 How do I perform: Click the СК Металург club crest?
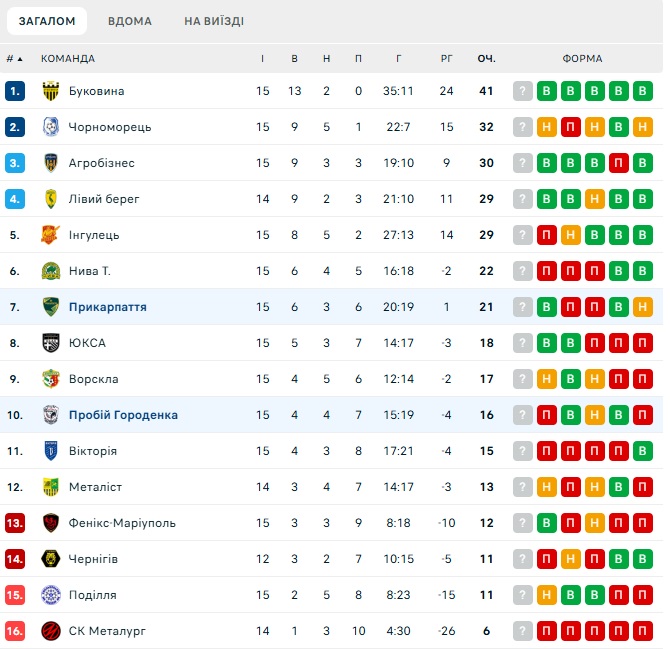[51, 631]
